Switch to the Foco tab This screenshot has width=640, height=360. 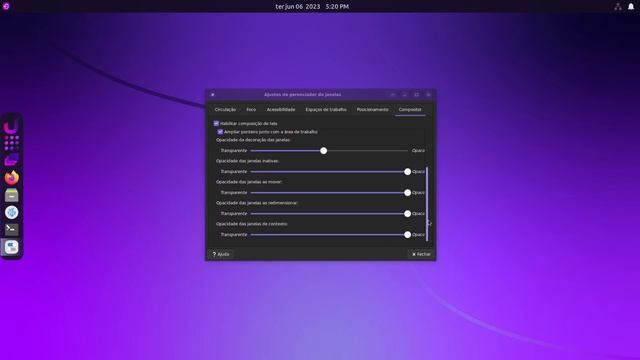coord(251,109)
